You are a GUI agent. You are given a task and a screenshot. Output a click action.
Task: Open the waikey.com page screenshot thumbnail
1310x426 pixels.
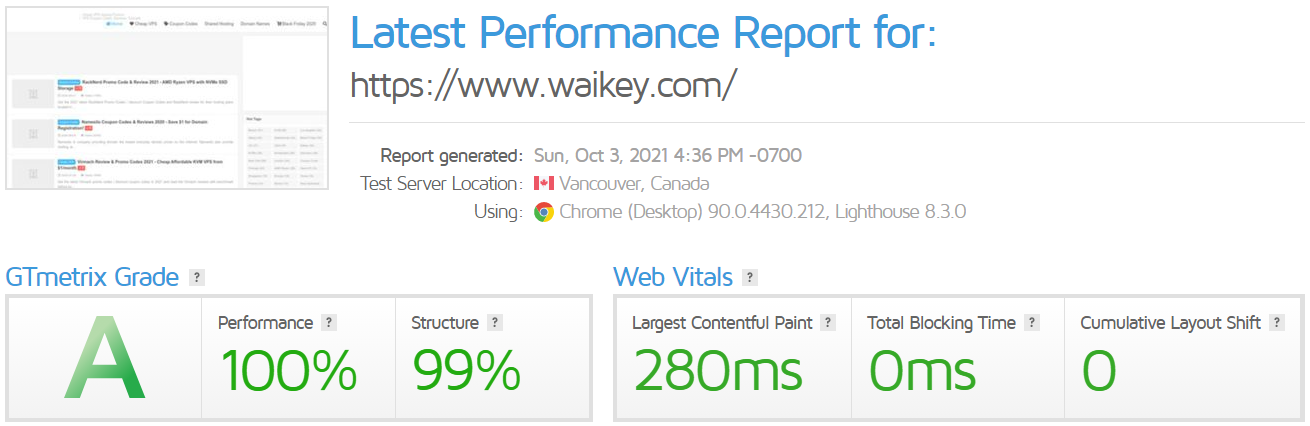coord(168,98)
